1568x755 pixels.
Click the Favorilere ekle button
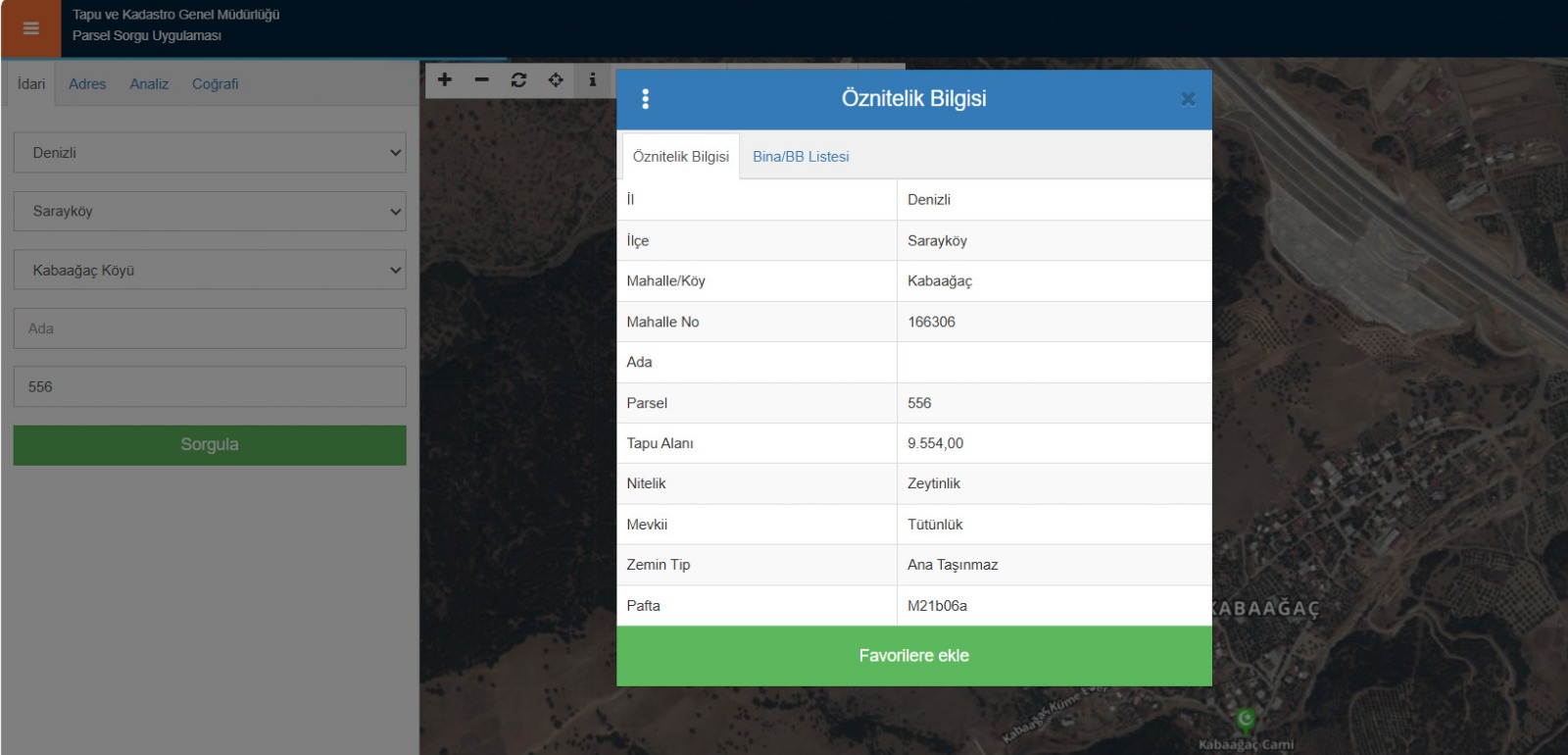[913, 656]
